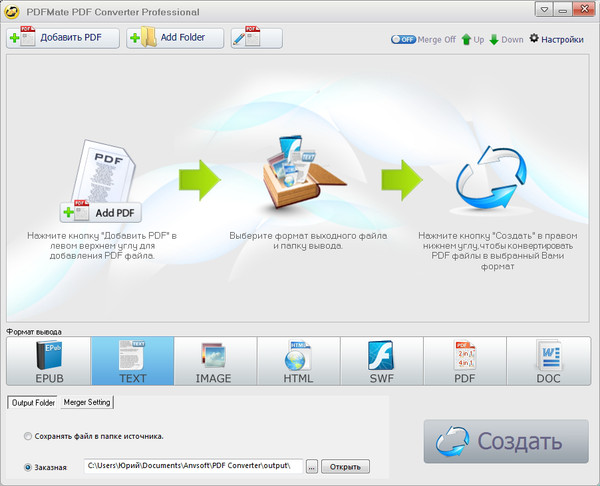Select EPUB output format
This screenshot has width=600, height=486.
coord(49,361)
